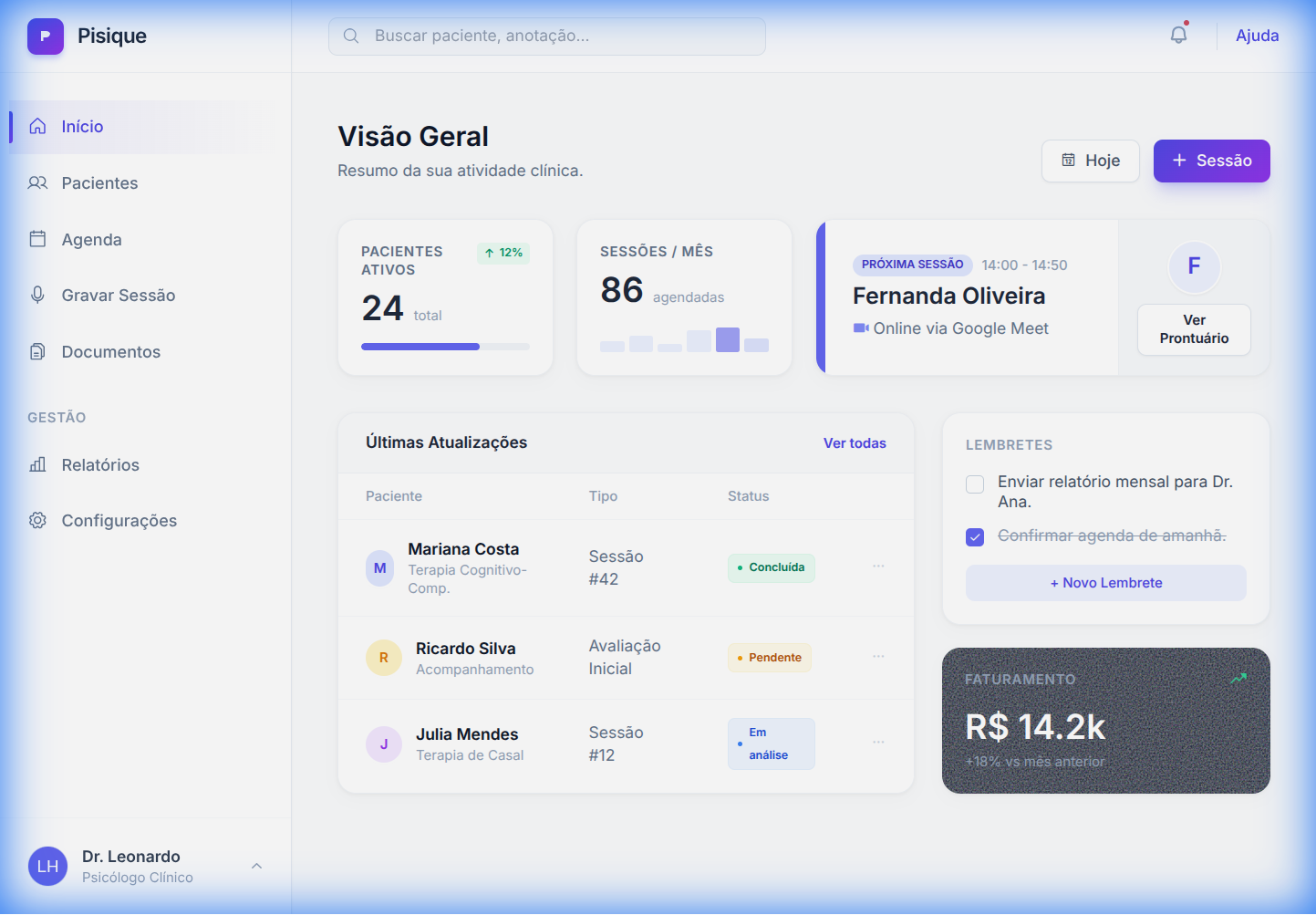Select Início in the sidebar

click(x=81, y=126)
